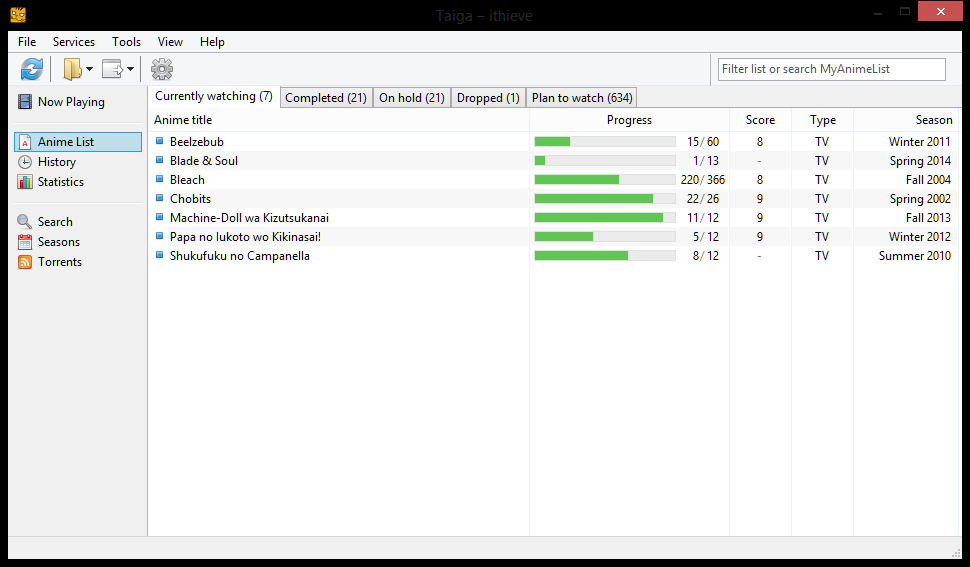Select the Shukufuku no Campanella title

[x=240, y=256]
